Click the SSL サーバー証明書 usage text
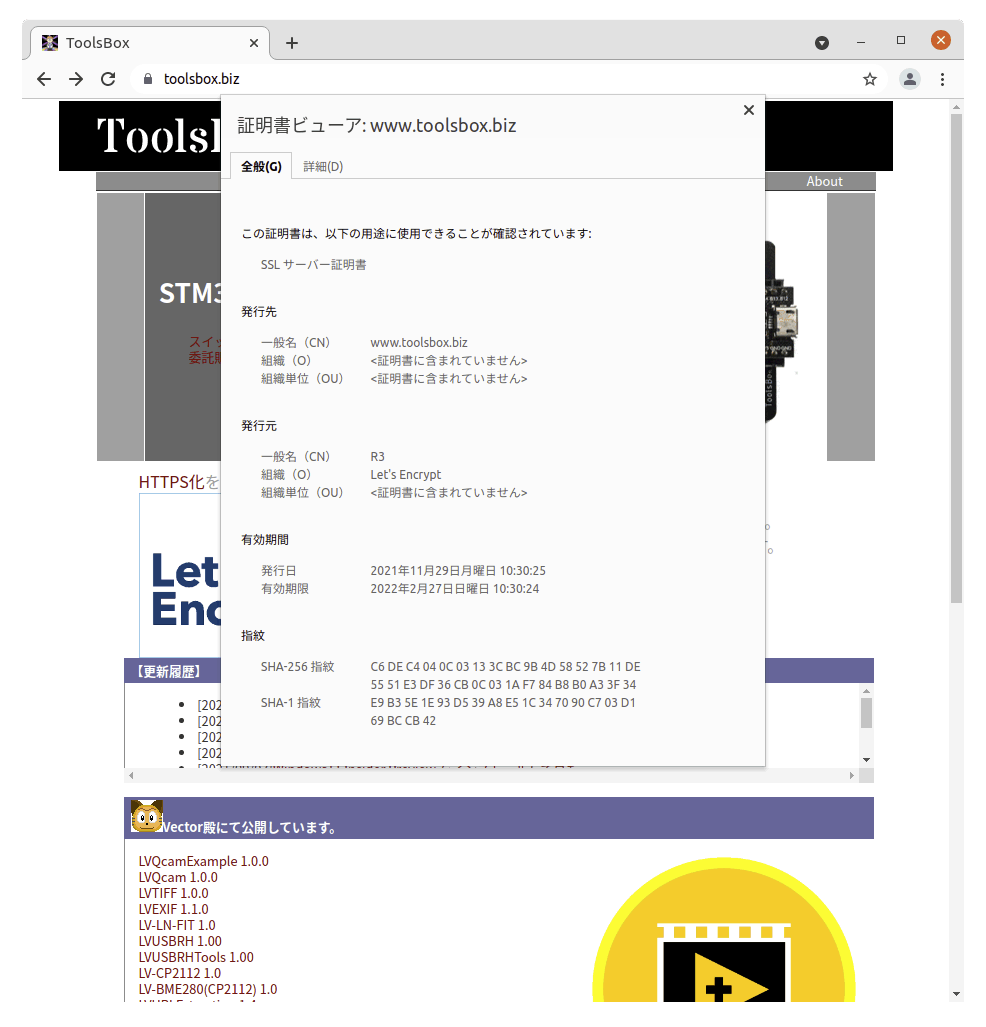986x1027 pixels. click(313, 265)
